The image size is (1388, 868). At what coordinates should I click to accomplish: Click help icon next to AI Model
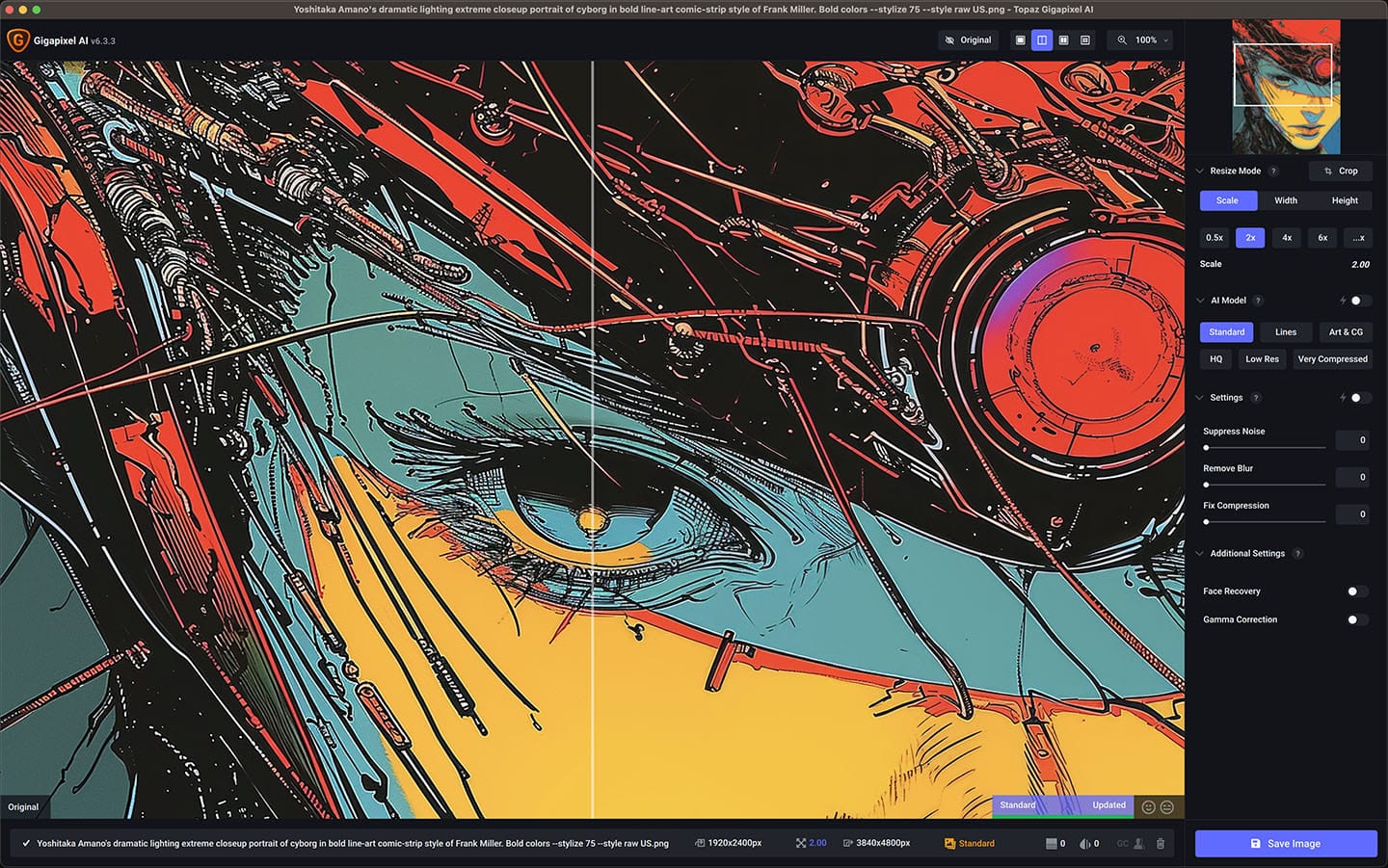1258,301
